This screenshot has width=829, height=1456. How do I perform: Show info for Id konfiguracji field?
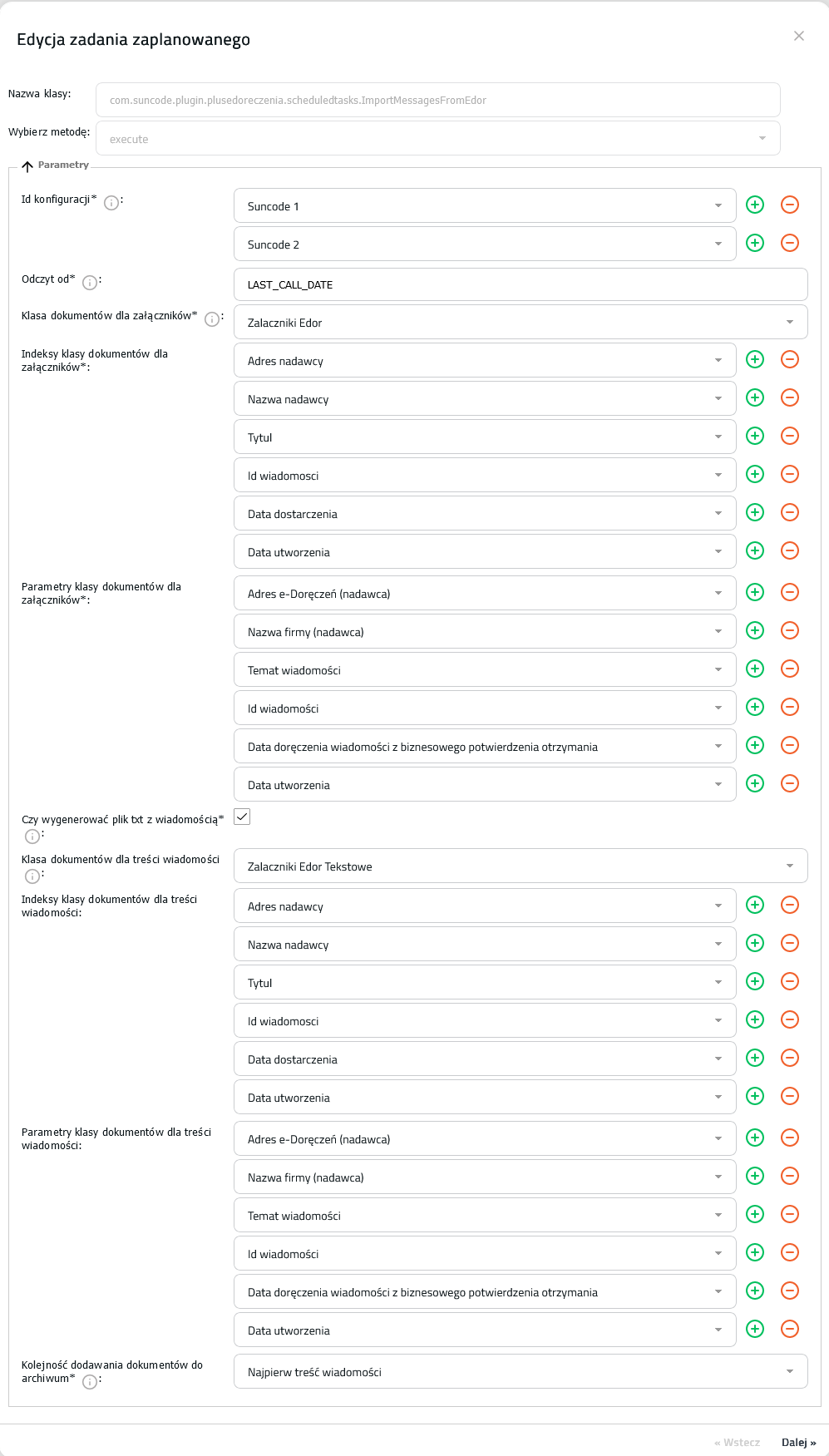111,202
